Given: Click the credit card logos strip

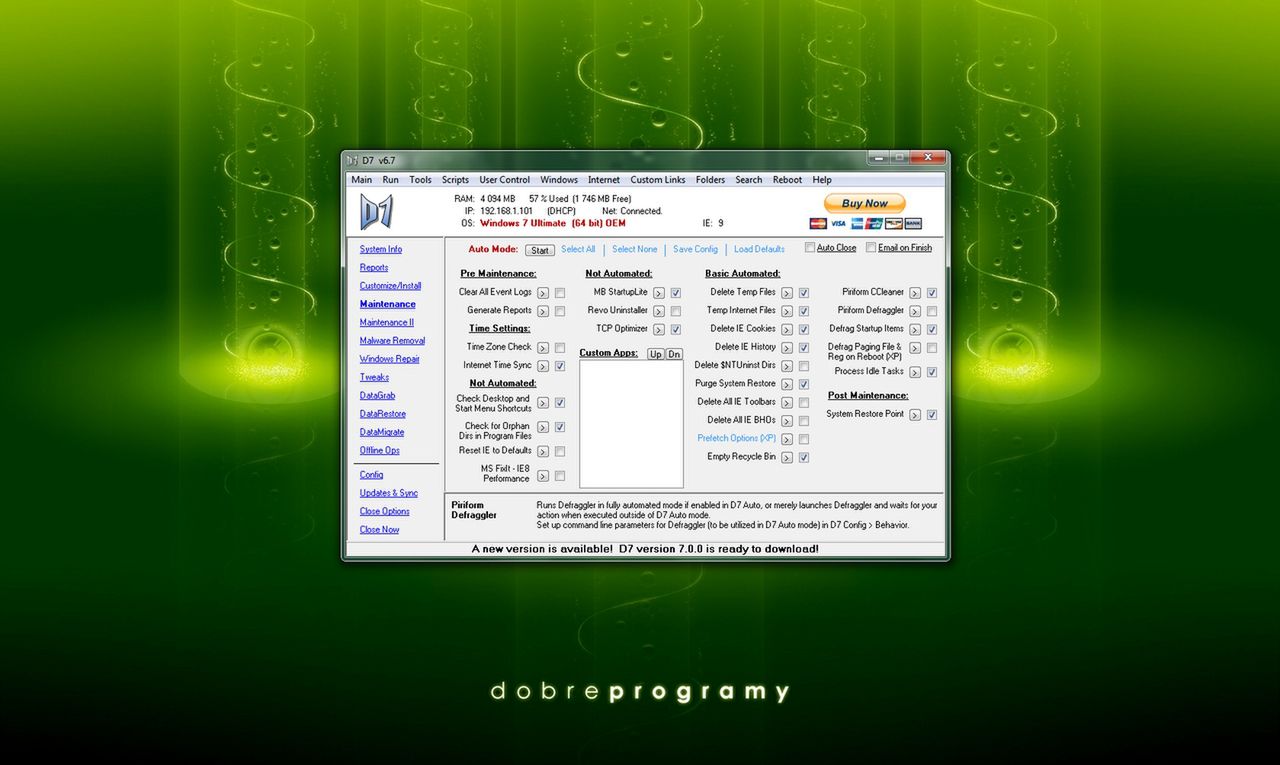Looking at the screenshot, I should point(865,223).
